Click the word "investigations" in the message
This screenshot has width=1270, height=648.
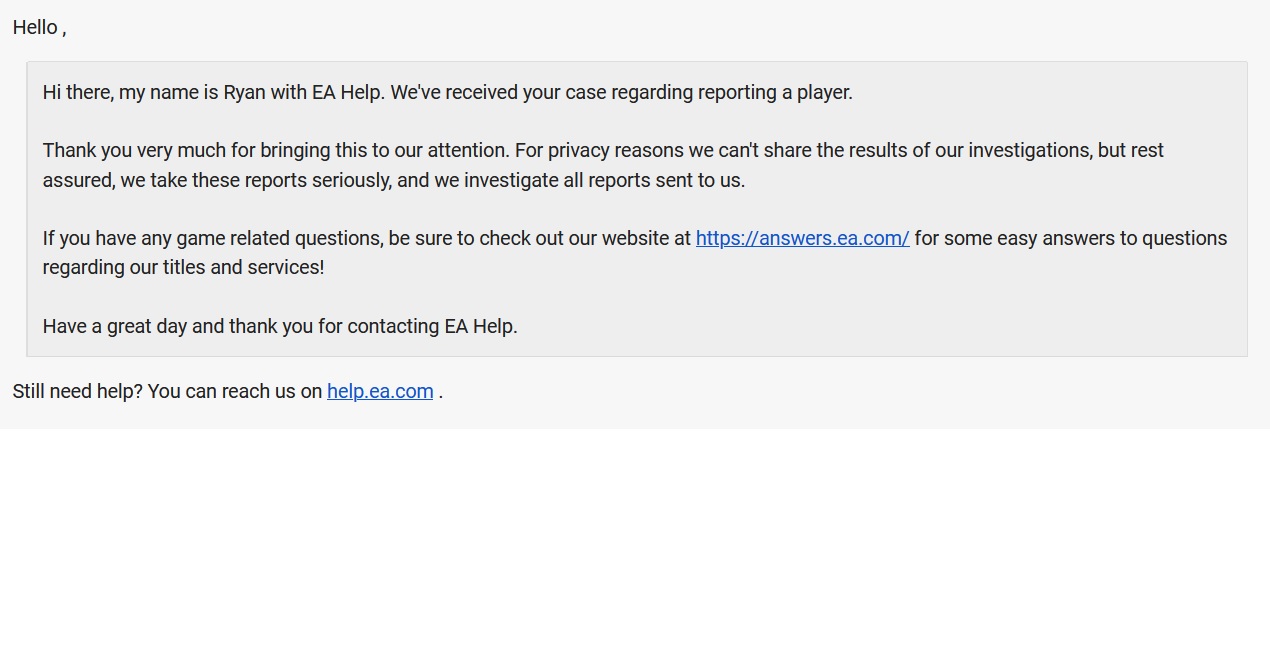click(x=1028, y=151)
